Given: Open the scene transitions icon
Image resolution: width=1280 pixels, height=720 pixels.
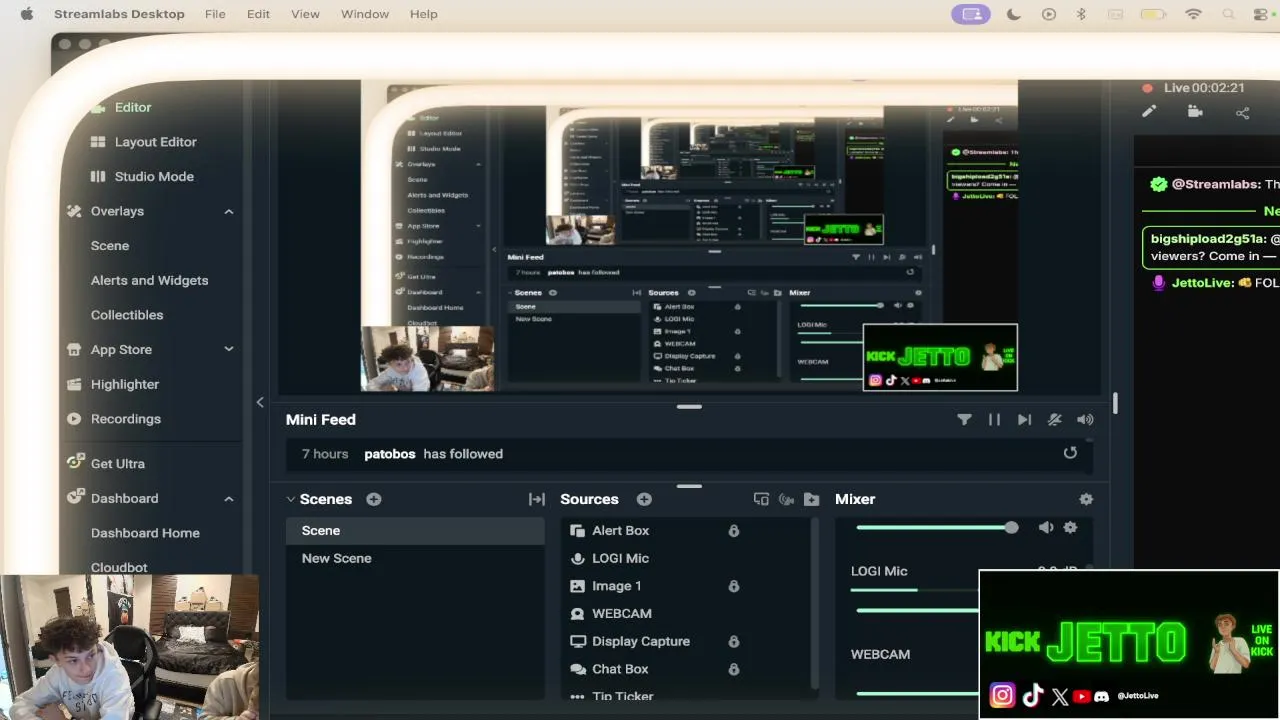Looking at the screenshot, I should pos(536,499).
